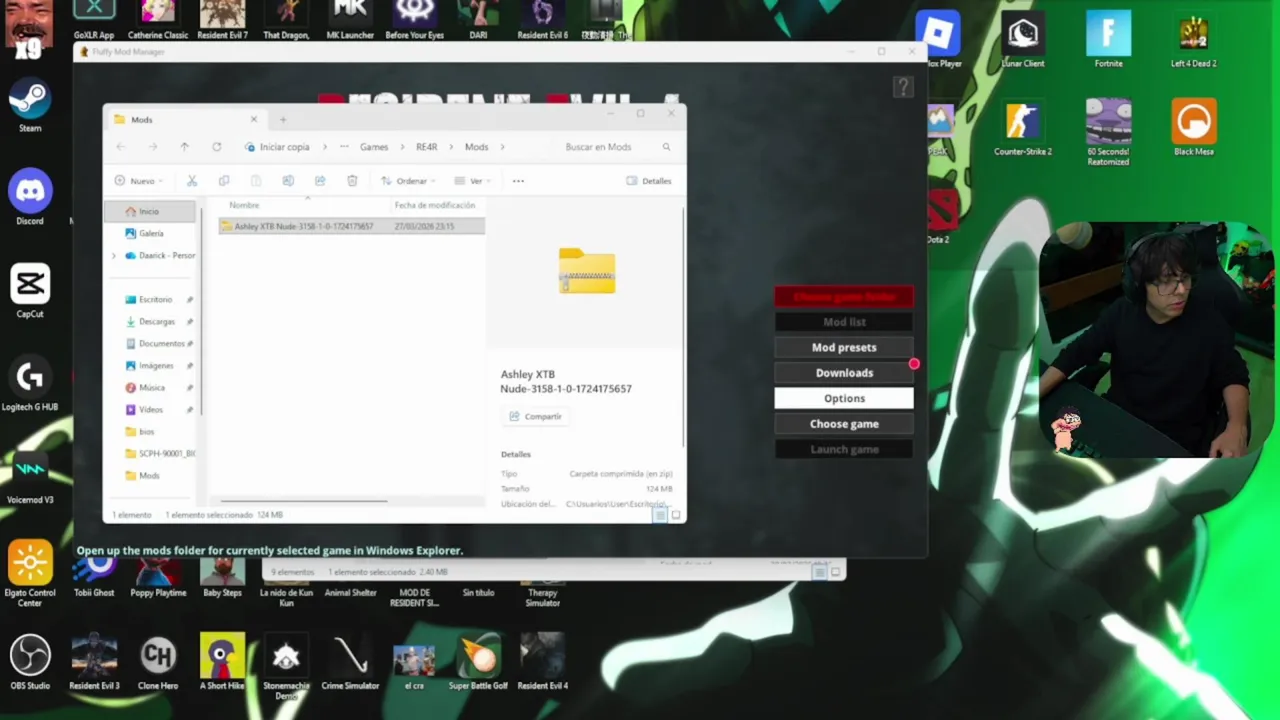
Task: Select Galería in the navigation pane
Action: pyautogui.click(x=151, y=233)
